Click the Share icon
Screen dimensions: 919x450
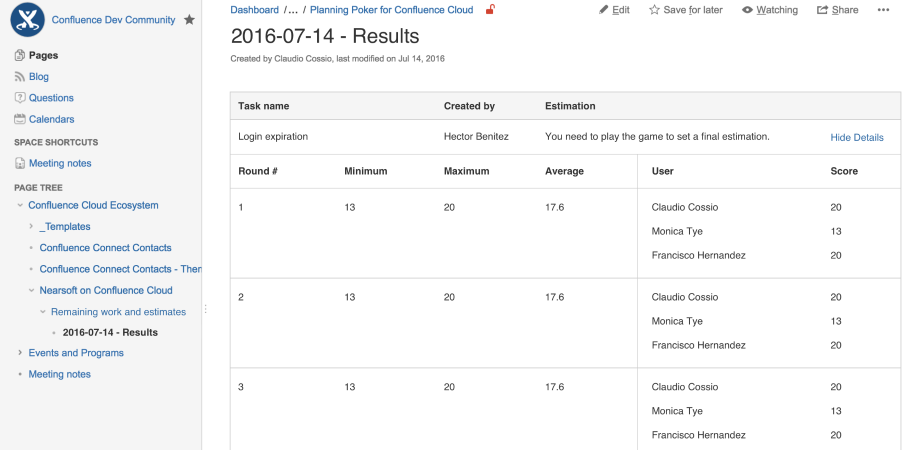[822, 10]
